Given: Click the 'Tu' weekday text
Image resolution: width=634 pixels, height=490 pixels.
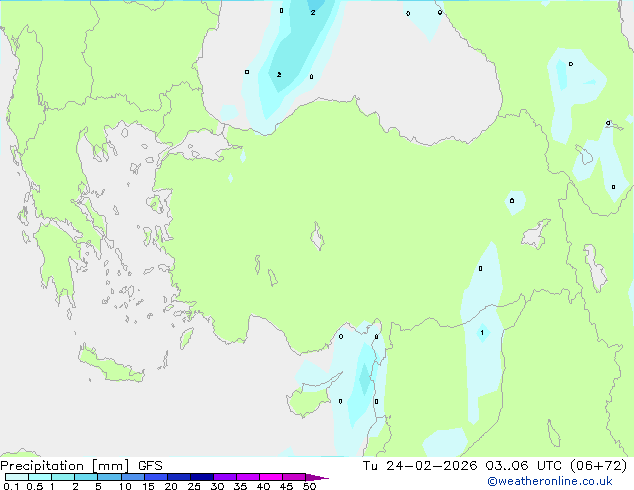Looking at the screenshot, I should 370,466.
